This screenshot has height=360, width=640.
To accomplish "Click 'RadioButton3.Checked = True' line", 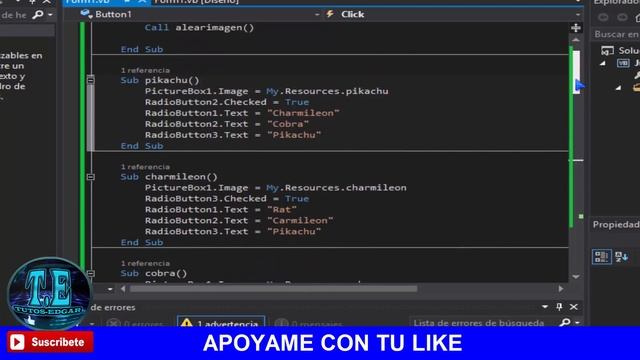I will click(x=227, y=199).
